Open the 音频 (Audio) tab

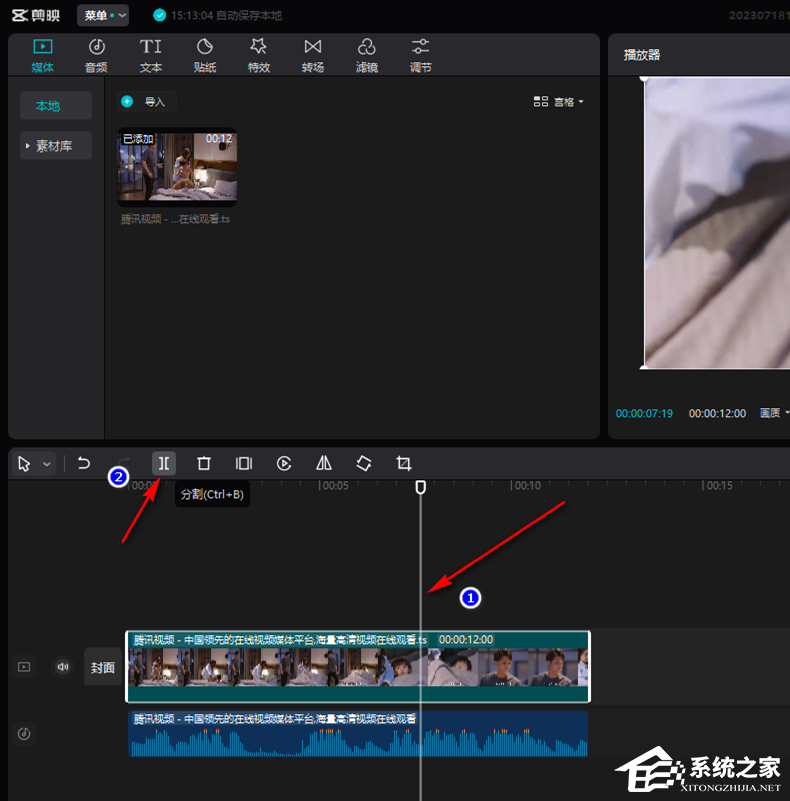click(96, 56)
